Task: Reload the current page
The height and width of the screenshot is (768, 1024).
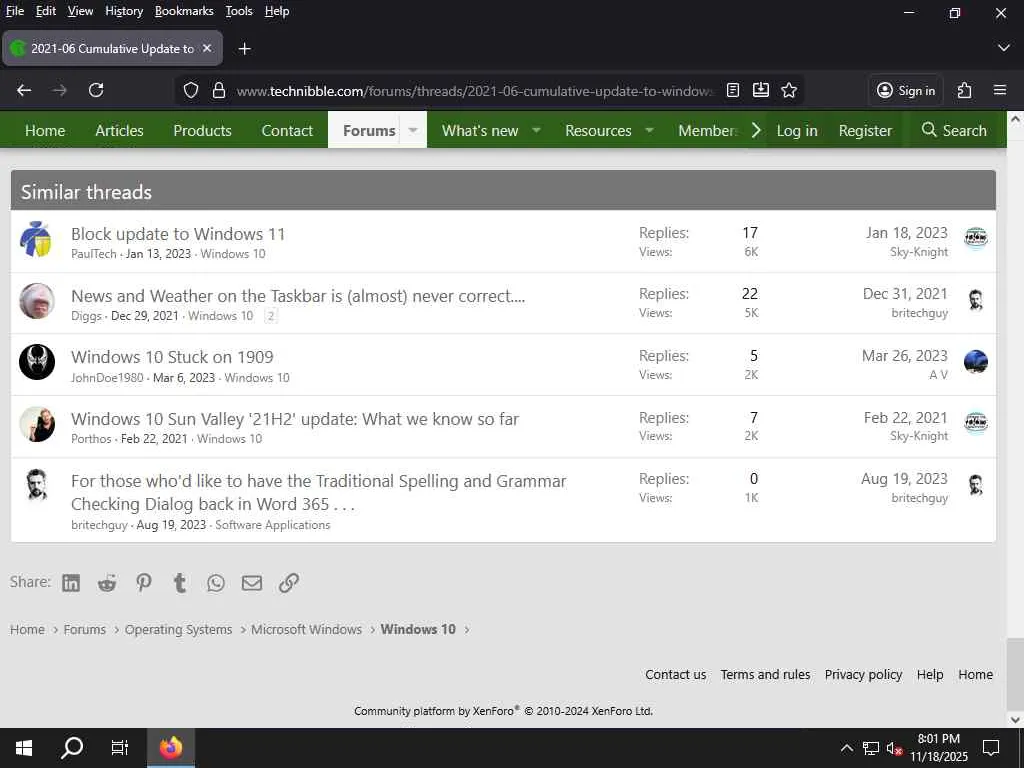Action: click(x=96, y=90)
